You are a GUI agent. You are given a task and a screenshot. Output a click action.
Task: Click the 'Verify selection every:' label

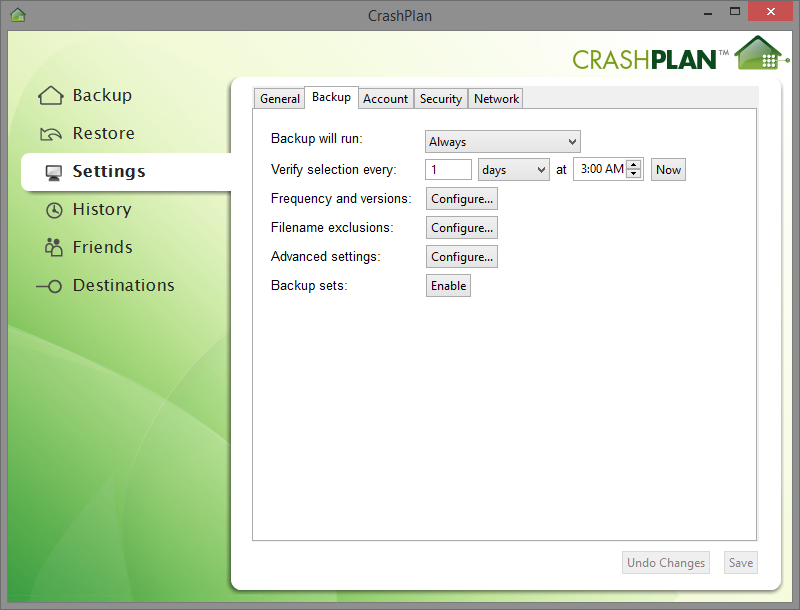click(x=334, y=169)
